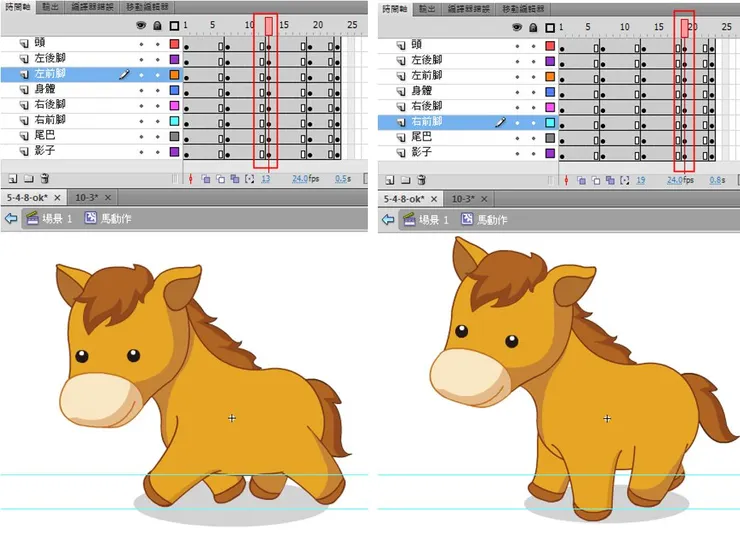
Task: Click current frame value 13 in left timeline
Action: point(266,179)
